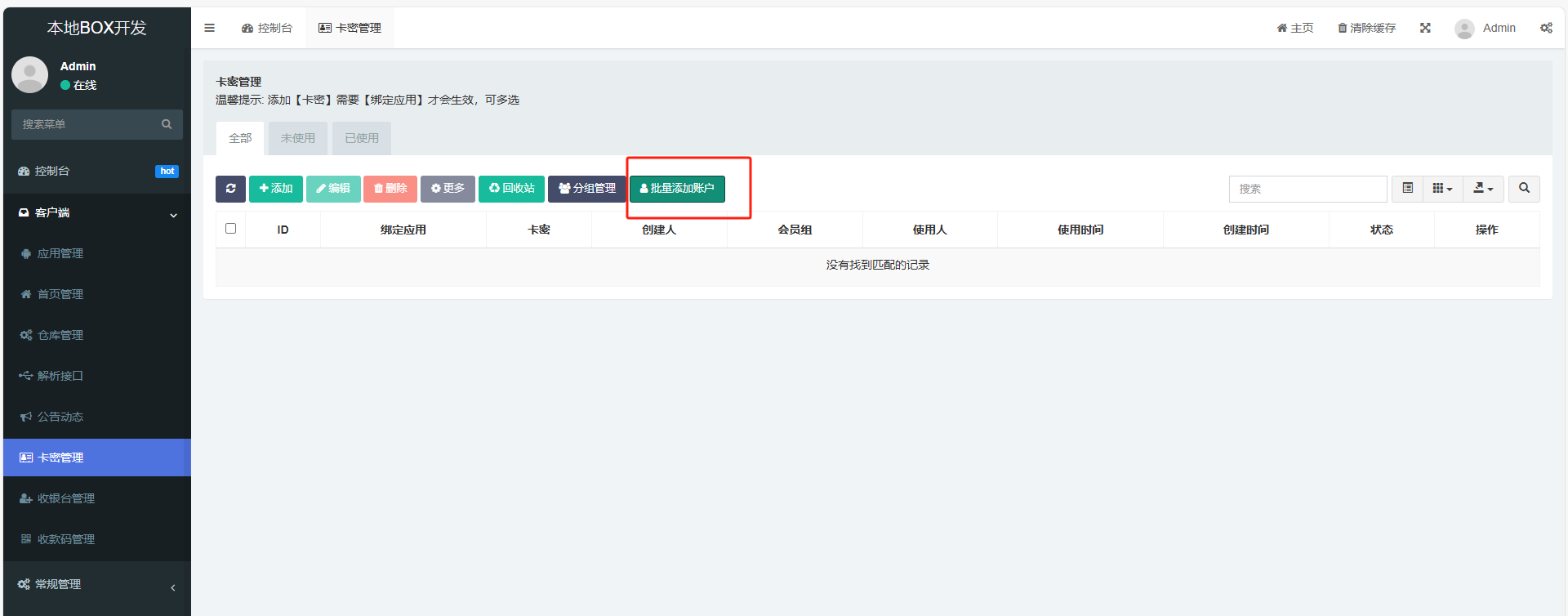
Task: Open the columns visibility dropdown
Action: pyautogui.click(x=1442, y=189)
